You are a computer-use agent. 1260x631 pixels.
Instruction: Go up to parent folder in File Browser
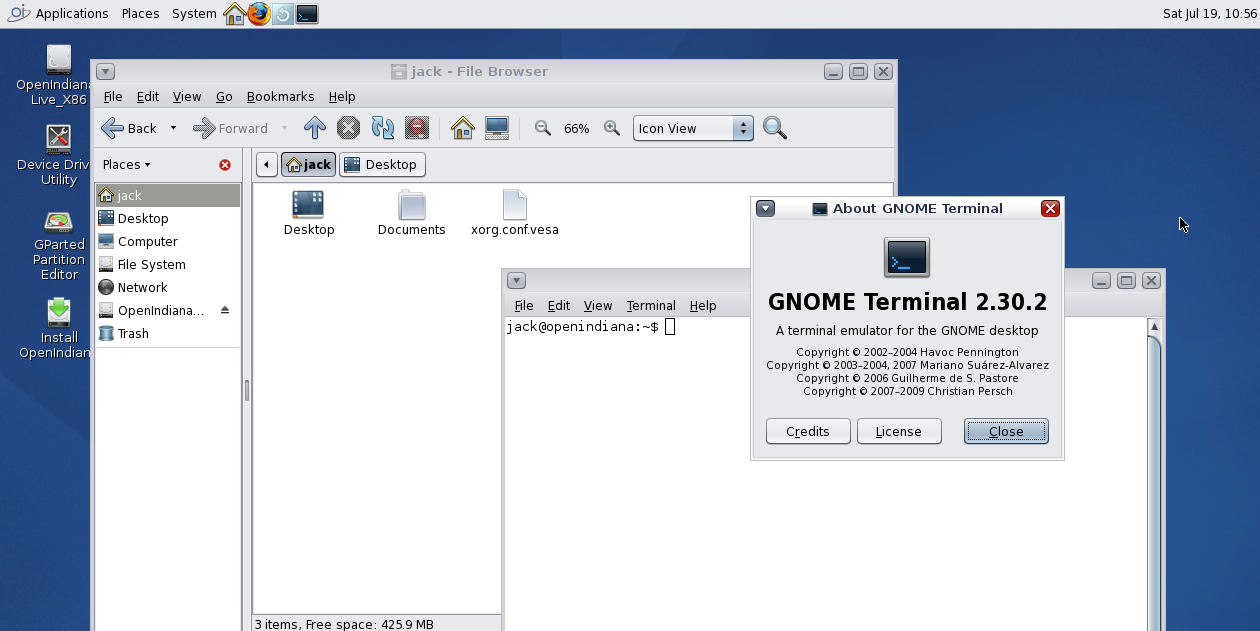[314, 128]
